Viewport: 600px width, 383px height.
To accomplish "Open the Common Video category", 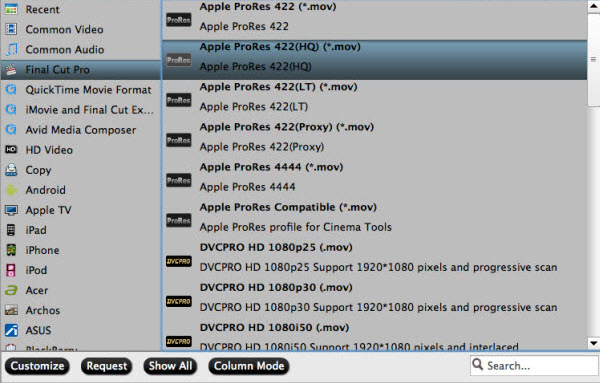I will [80, 29].
